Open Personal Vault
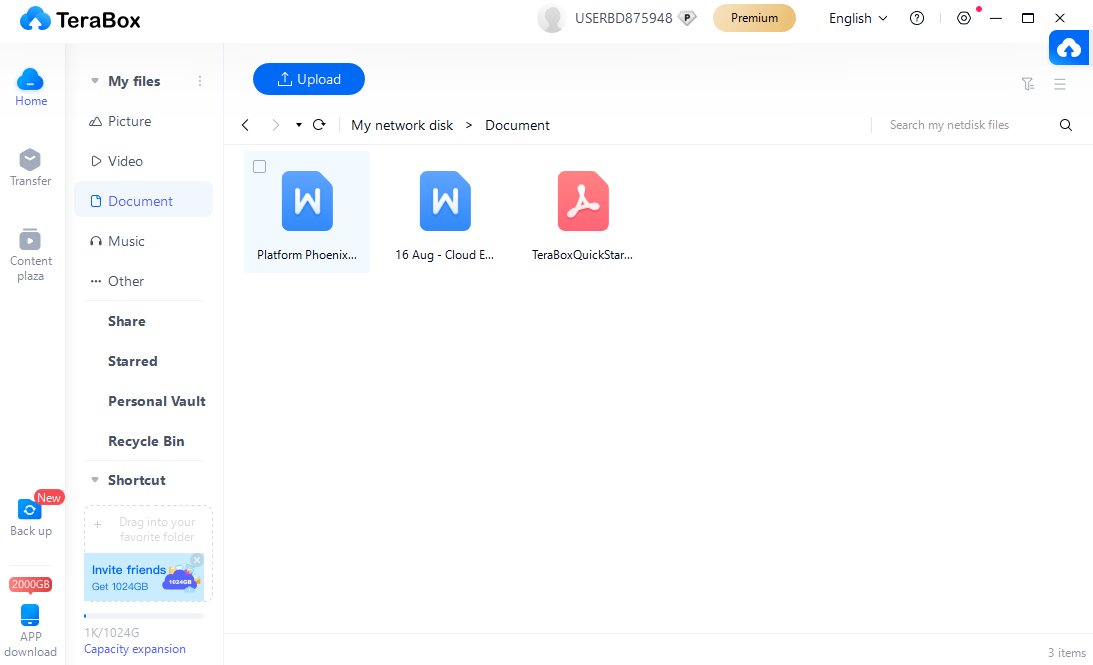This screenshot has height=665, width=1093. click(x=157, y=402)
